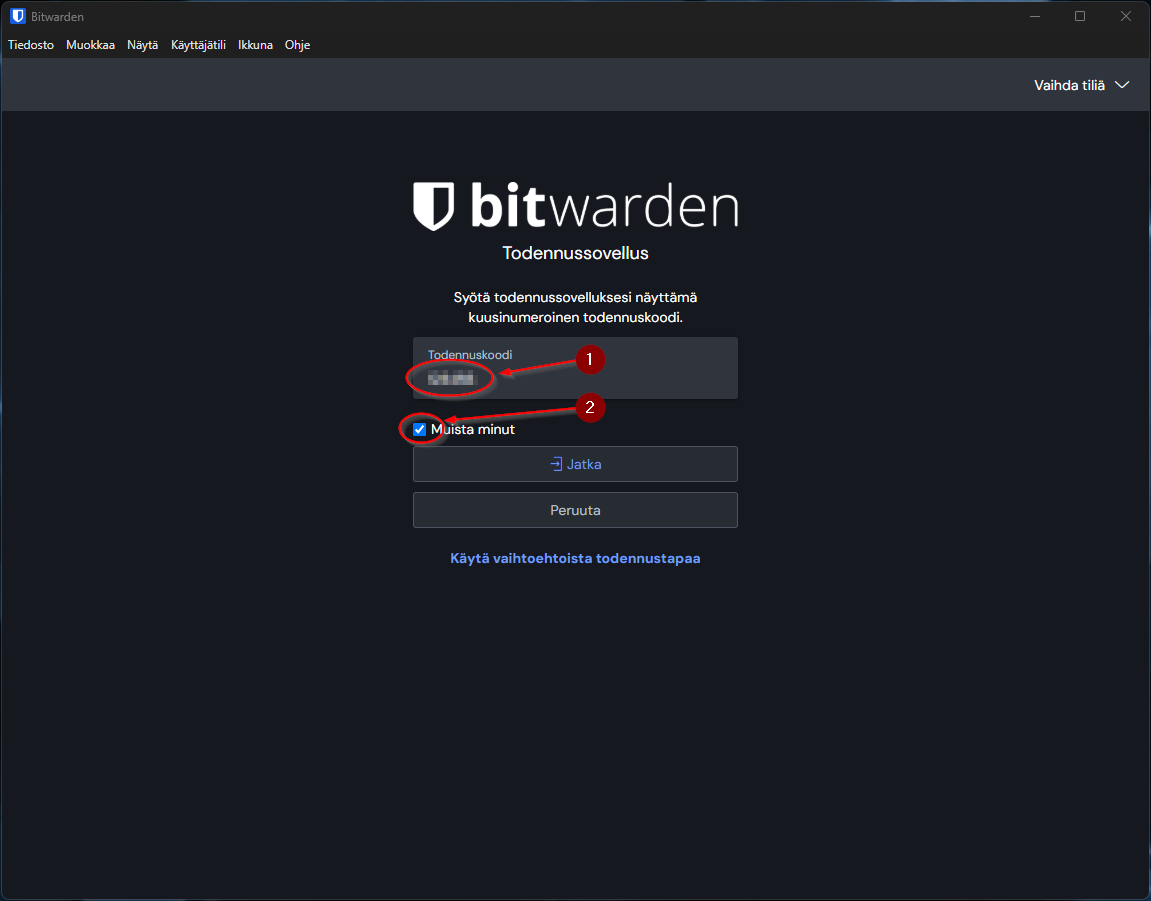Click the Bitwarden title bar app icon
Screen dimensions: 1151x901
point(18,16)
